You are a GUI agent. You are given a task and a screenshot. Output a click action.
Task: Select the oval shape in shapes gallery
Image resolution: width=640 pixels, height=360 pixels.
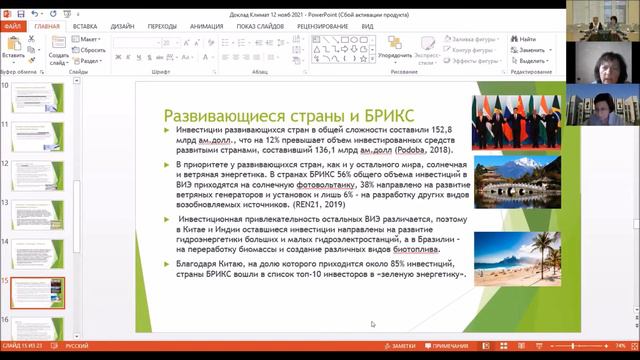(x=354, y=40)
